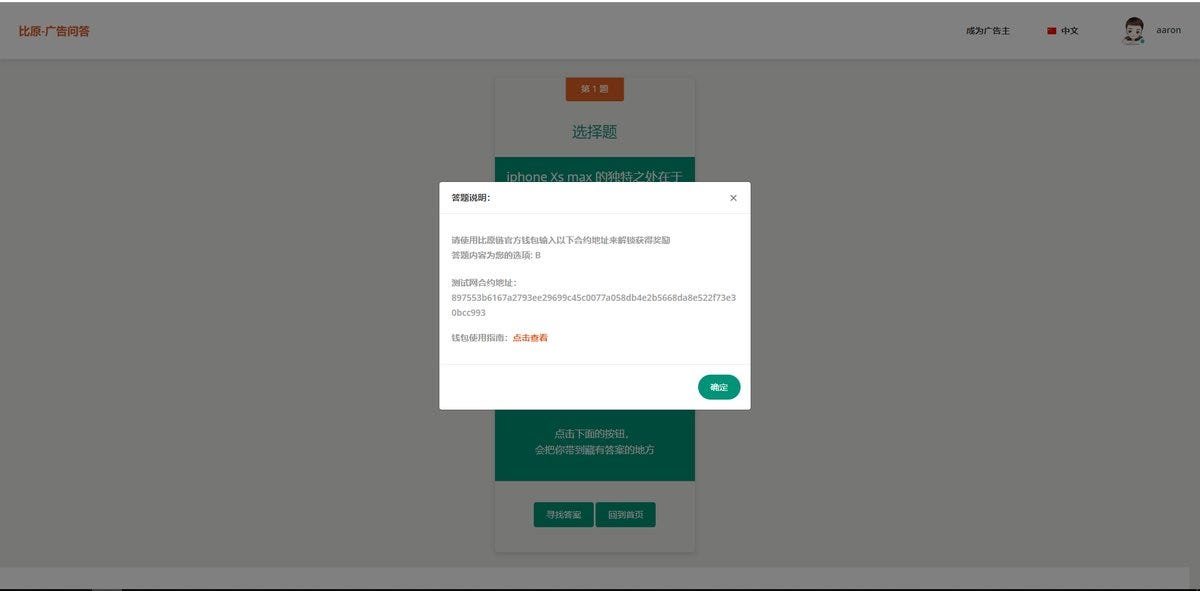Open the aaron user avatar
Image resolution: width=1200 pixels, height=591 pixels.
1133,31
